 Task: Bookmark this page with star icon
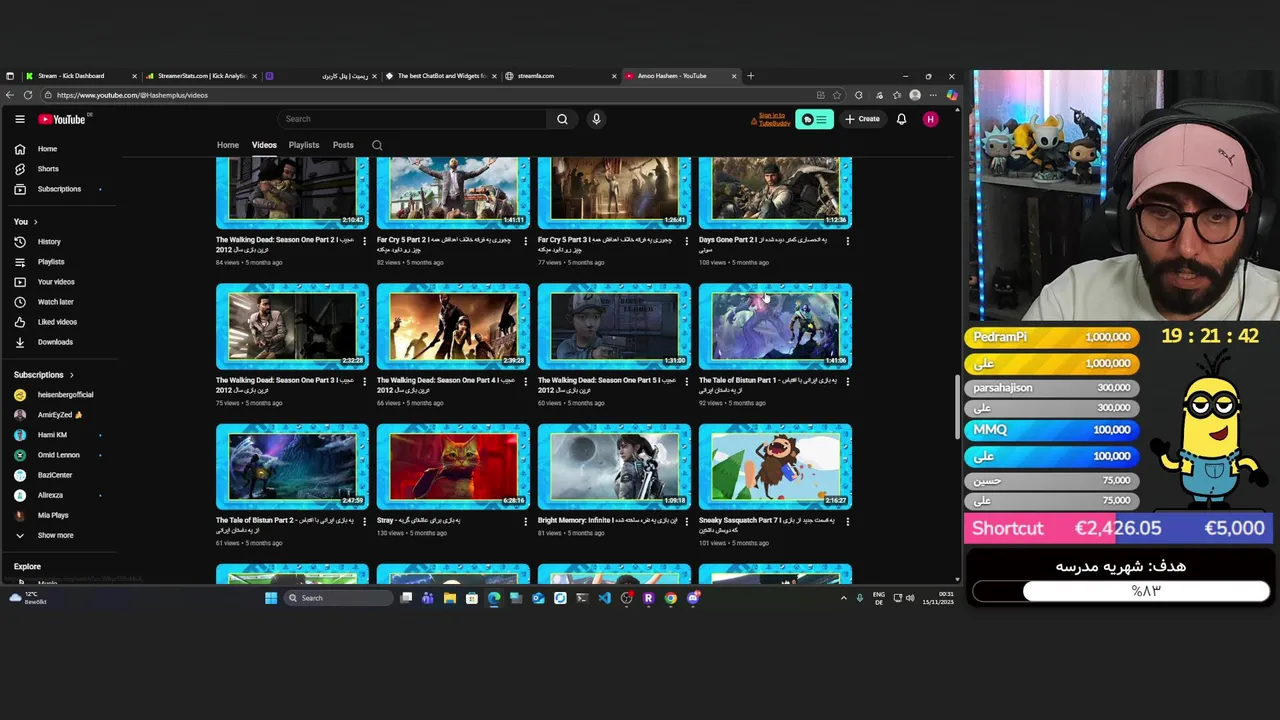837,95
